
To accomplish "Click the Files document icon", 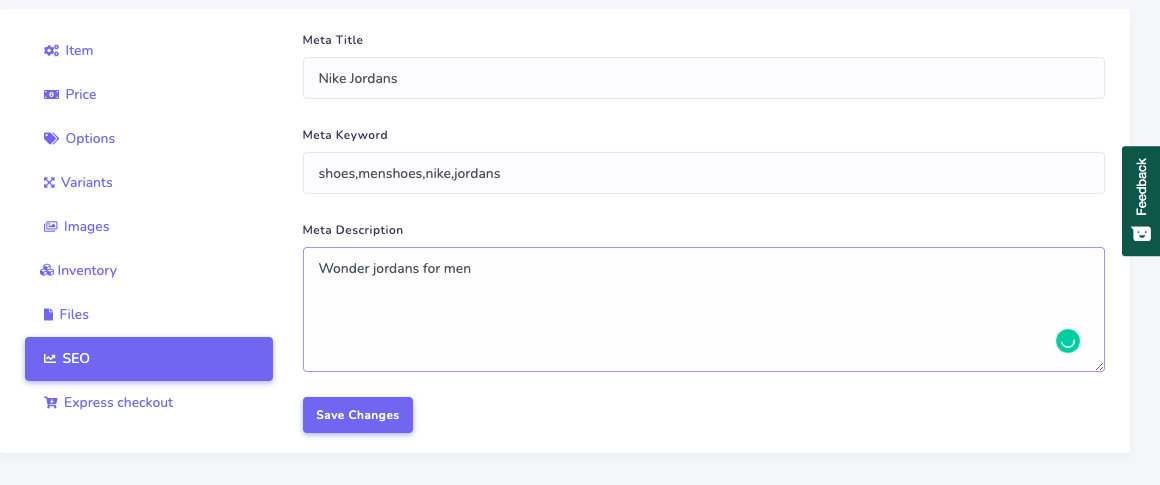I will pos(48,315).
